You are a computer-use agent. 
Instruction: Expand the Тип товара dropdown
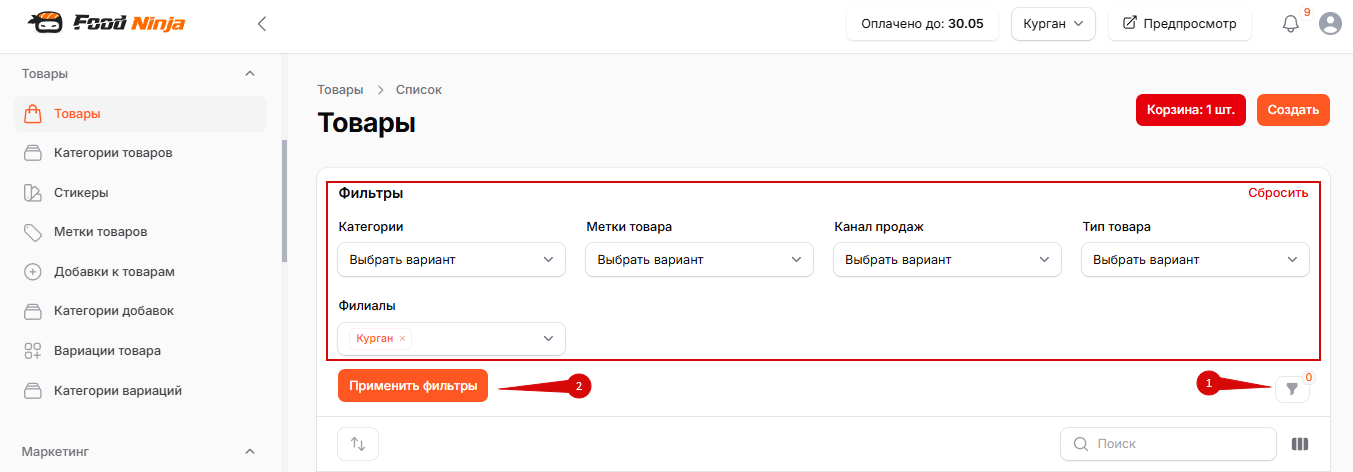pyautogui.click(x=1195, y=260)
